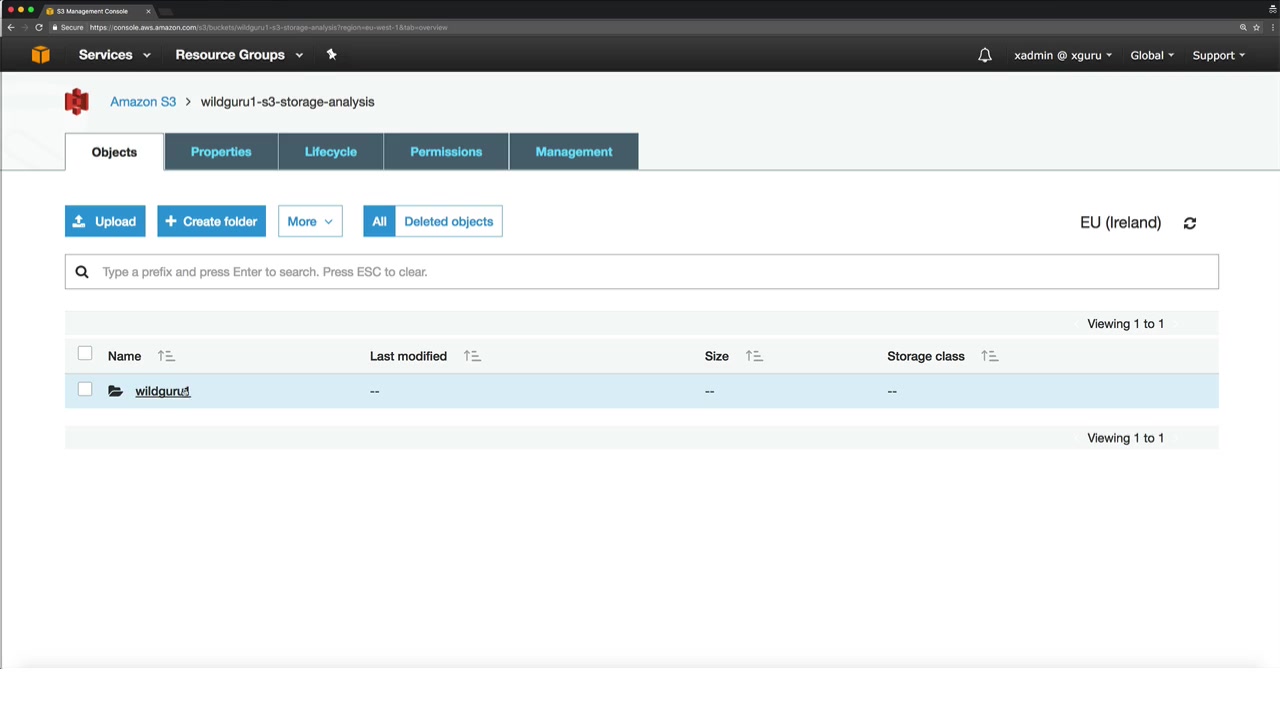Sort objects by Name using its sort icon
The width and height of the screenshot is (1280, 720).
(166, 356)
